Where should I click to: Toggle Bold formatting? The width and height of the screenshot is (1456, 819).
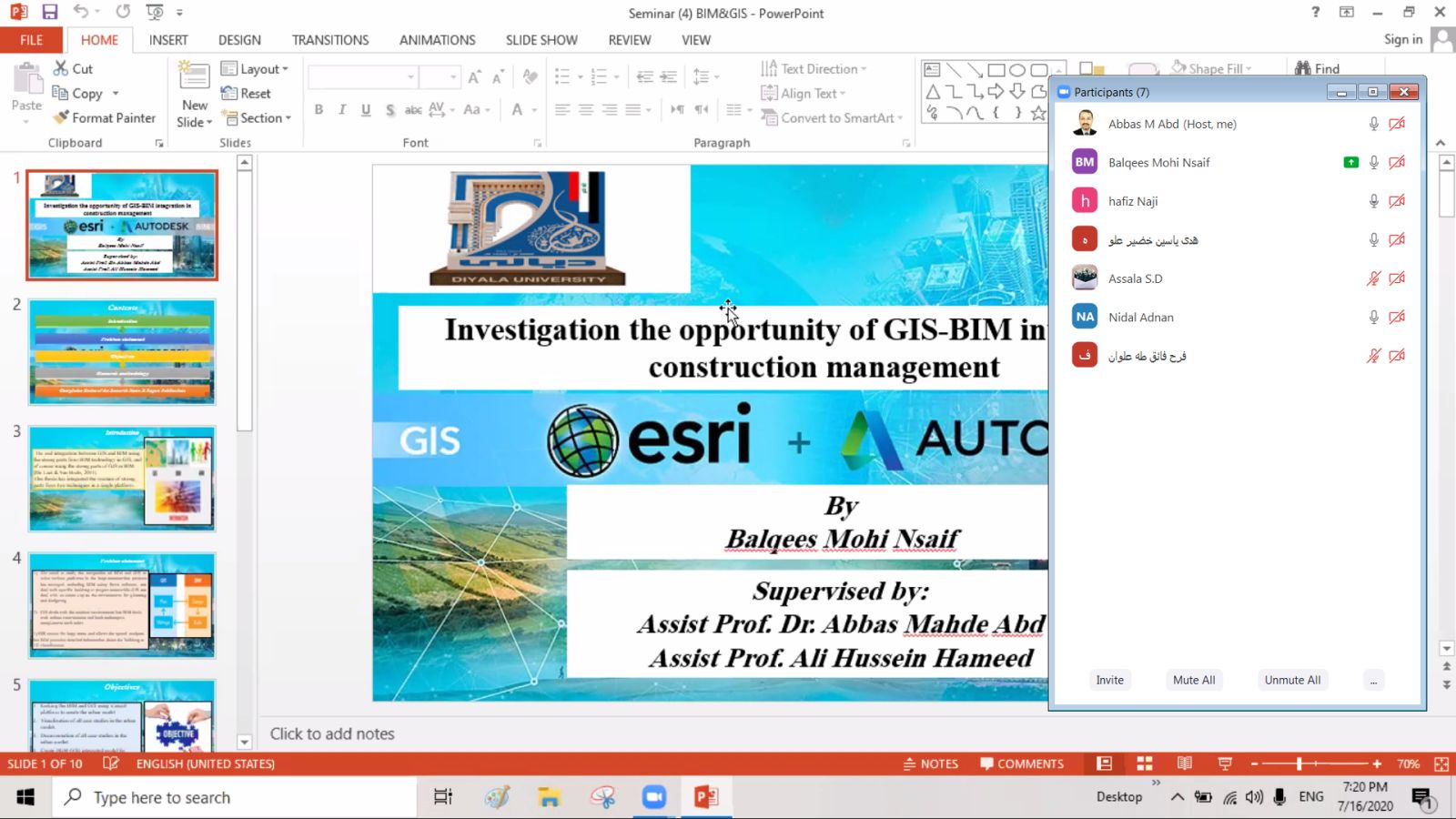pos(318,109)
